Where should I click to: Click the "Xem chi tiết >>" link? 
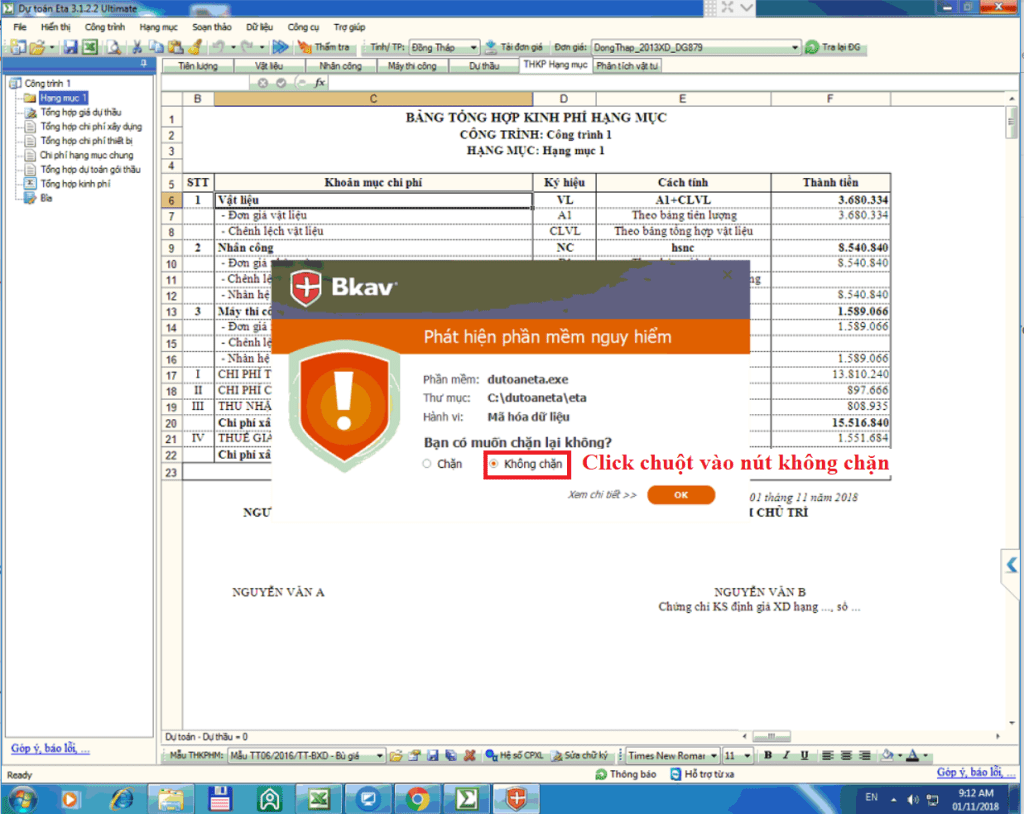pyautogui.click(x=601, y=496)
